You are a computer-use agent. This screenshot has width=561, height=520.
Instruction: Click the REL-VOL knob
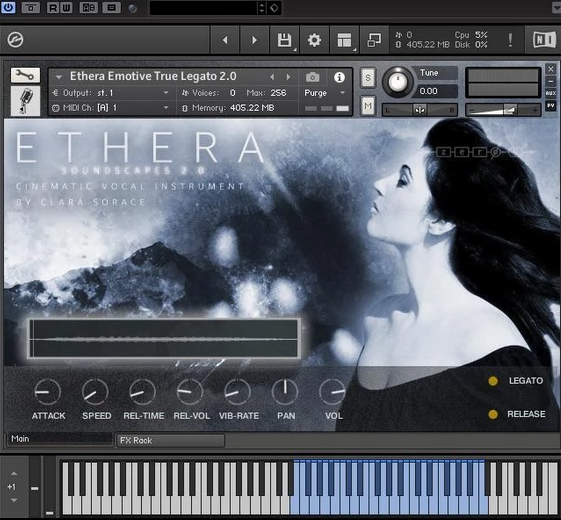click(190, 392)
